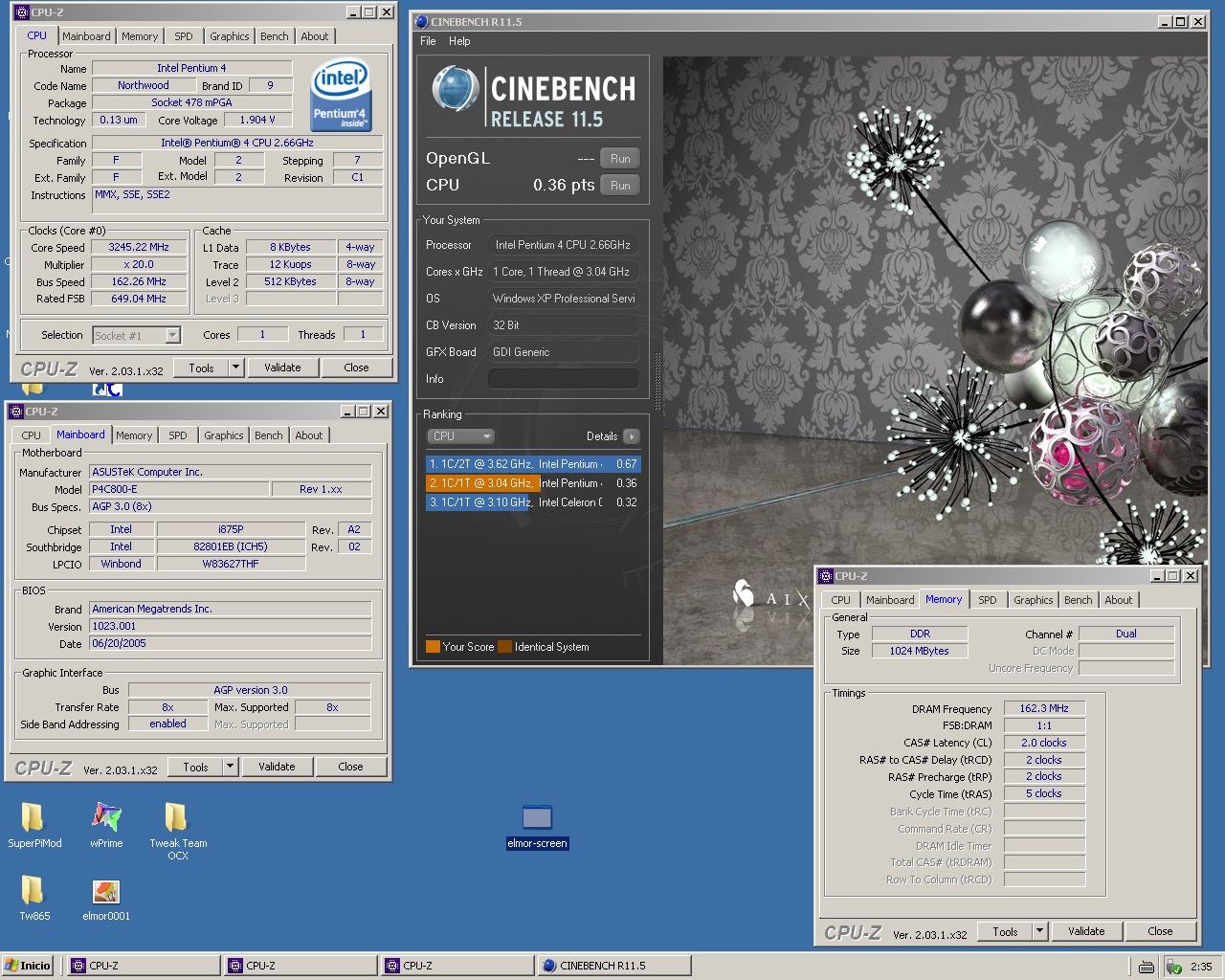Open CPU tab in Memory CPU-Z window

click(841, 600)
